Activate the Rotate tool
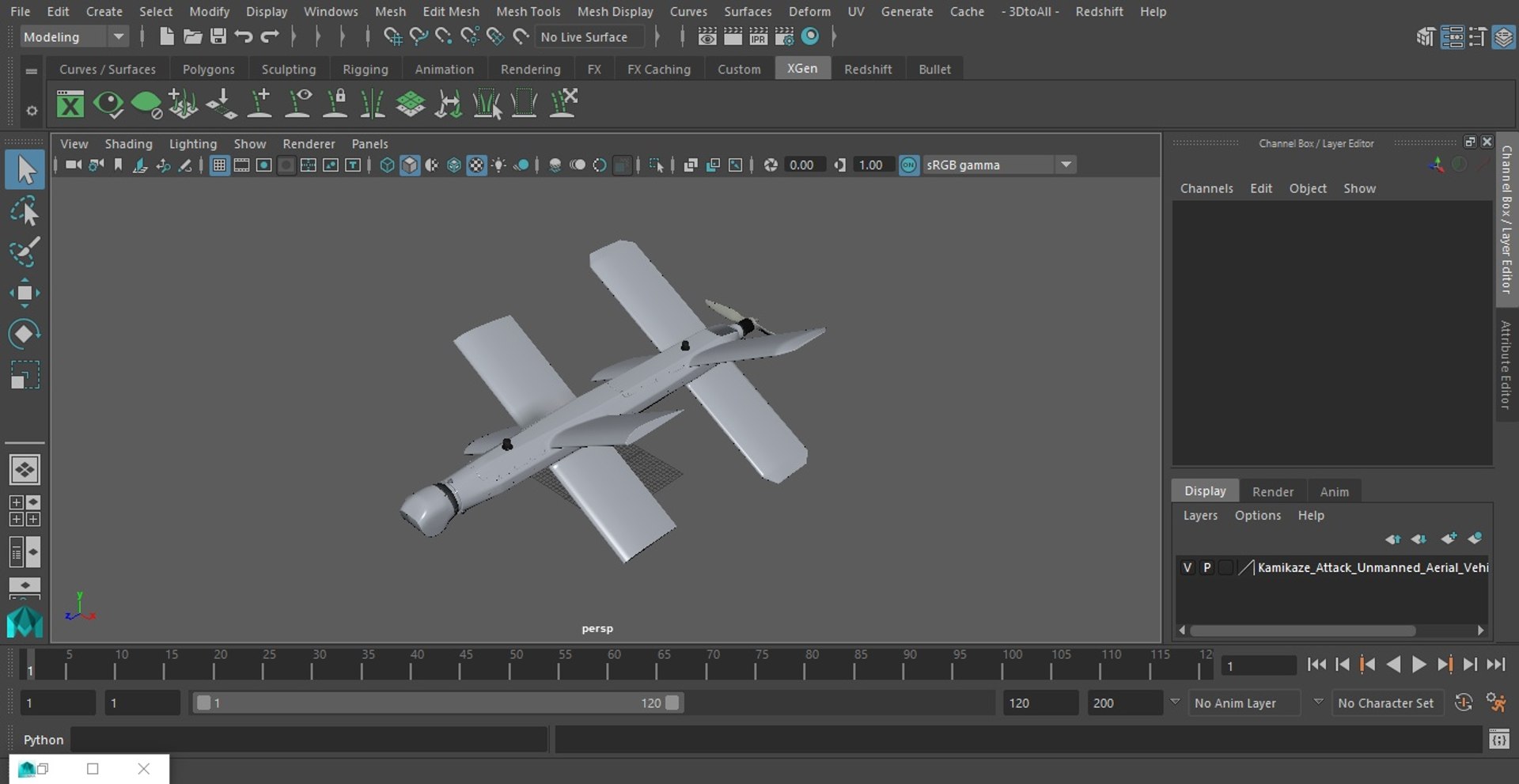 click(25, 334)
